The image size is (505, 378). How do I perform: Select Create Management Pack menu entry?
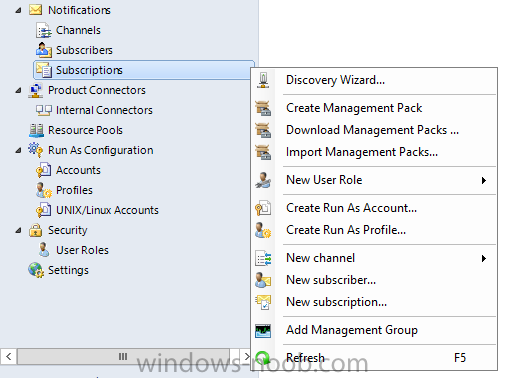(x=374, y=108)
